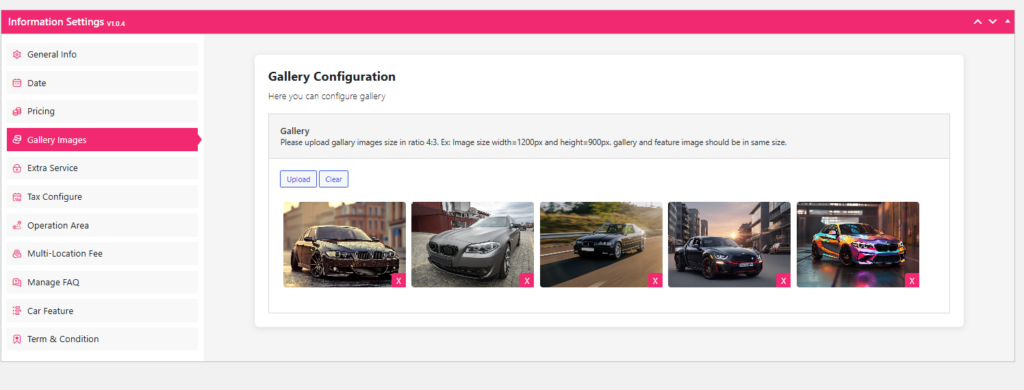Click the Gallery section label
1024x390 pixels.
click(295, 131)
